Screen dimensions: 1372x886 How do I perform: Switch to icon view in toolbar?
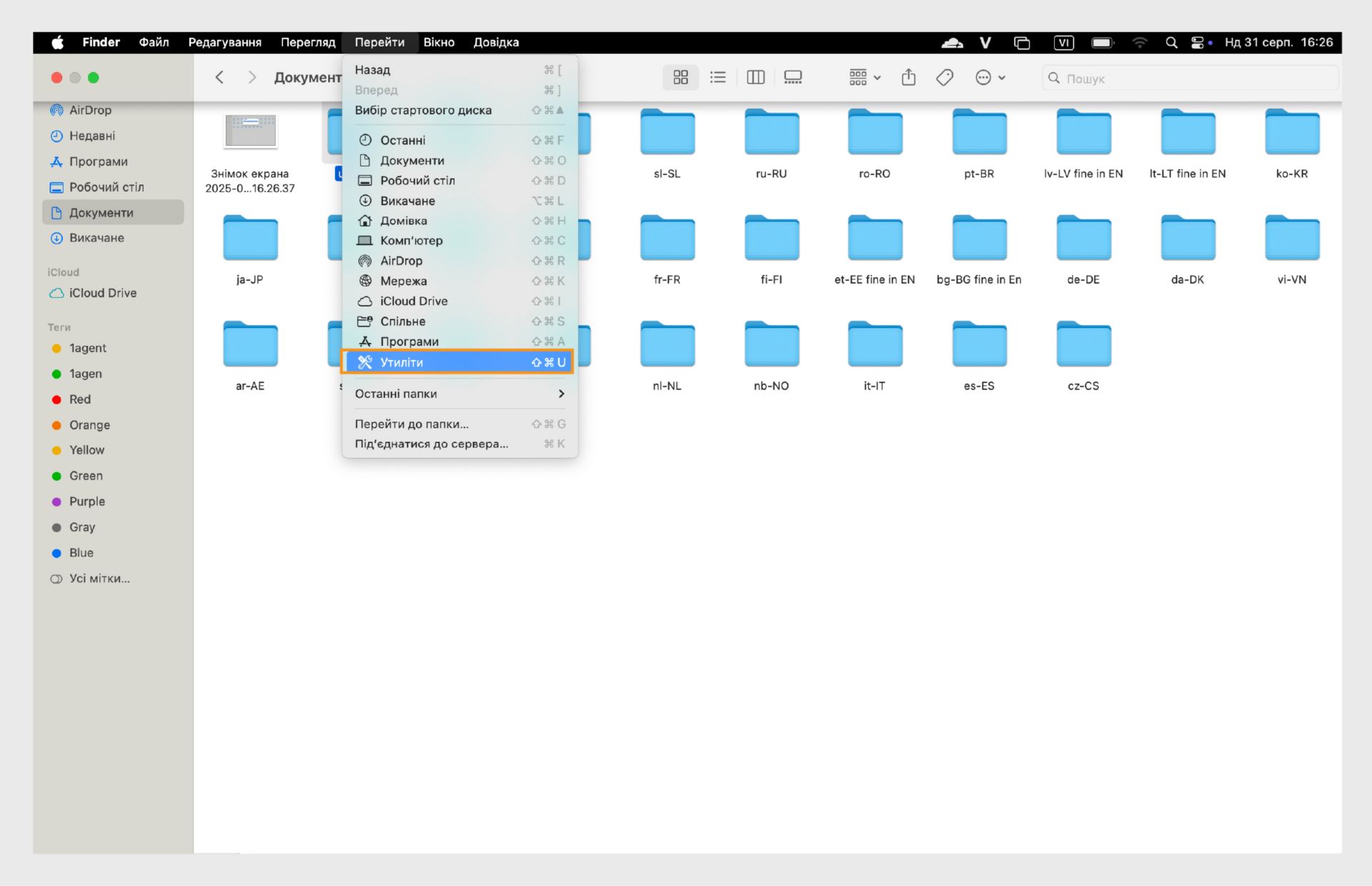coord(680,77)
